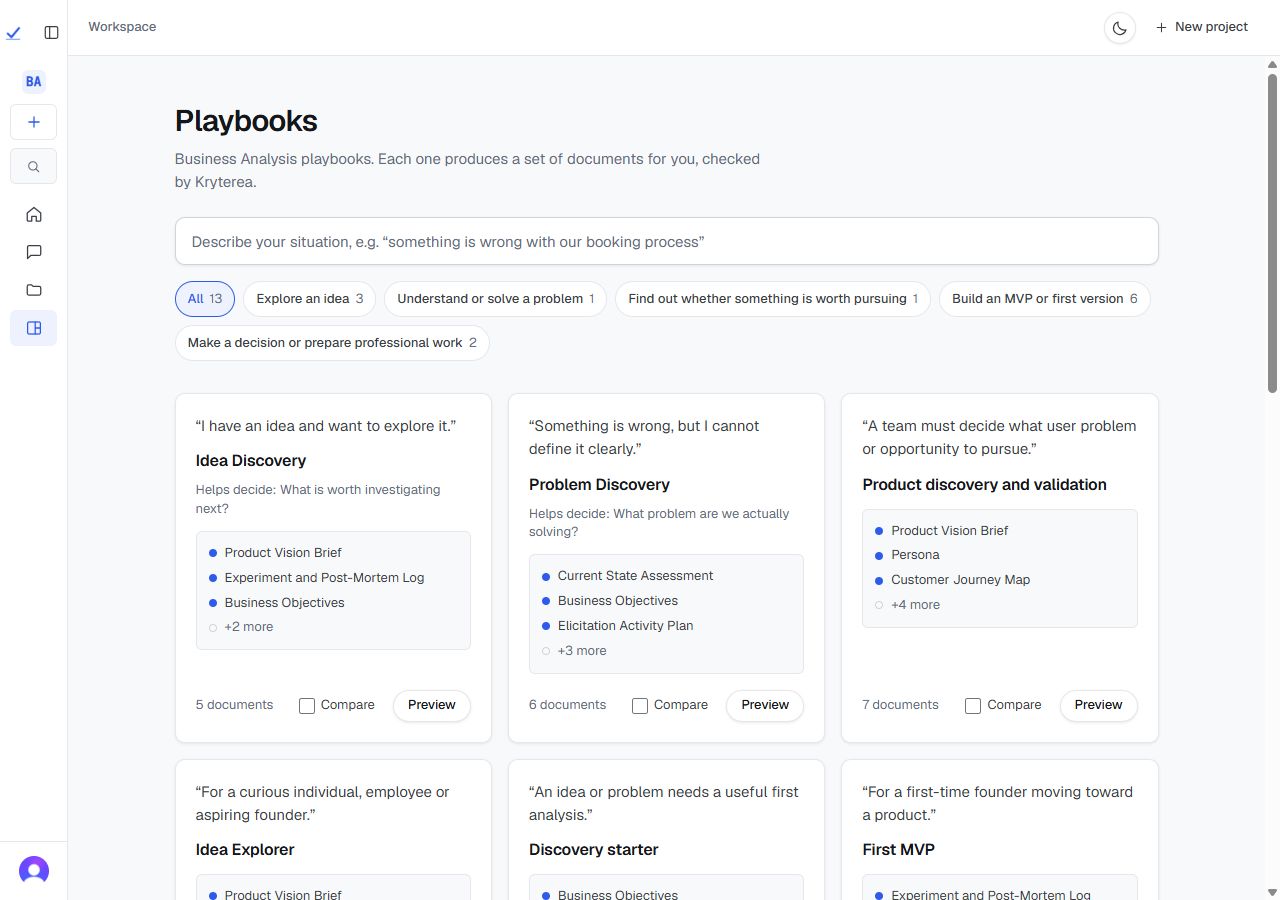The height and width of the screenshot is (900, 1280).
Task: Expand +3 more in Problem Discovery
Action: click(x=582, y=651)
